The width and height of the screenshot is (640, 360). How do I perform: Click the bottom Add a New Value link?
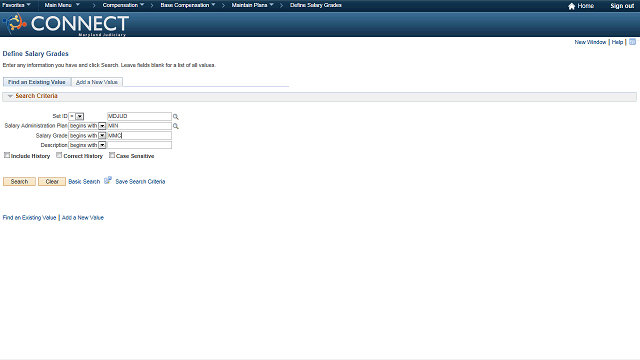(83, 218)
